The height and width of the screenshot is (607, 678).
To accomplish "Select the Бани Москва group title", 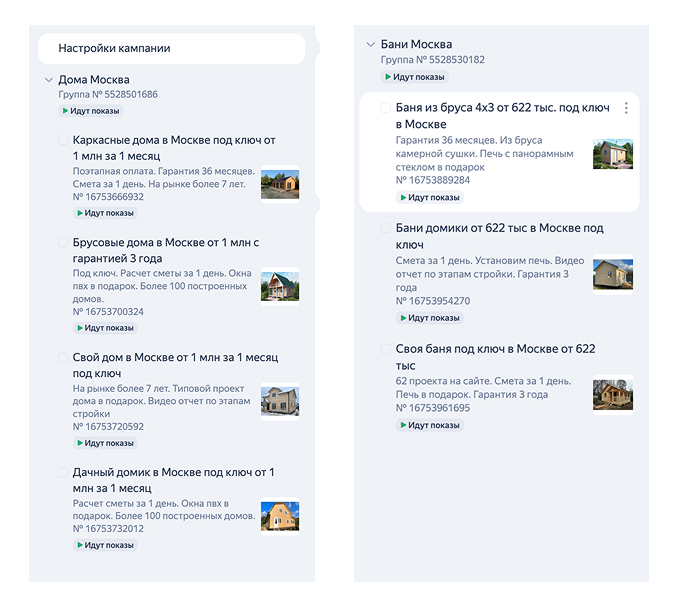I will click(x=416, y=44).
